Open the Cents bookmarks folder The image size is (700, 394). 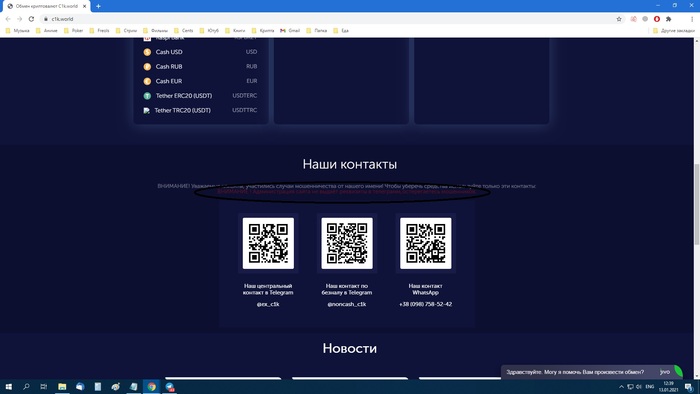184,30
